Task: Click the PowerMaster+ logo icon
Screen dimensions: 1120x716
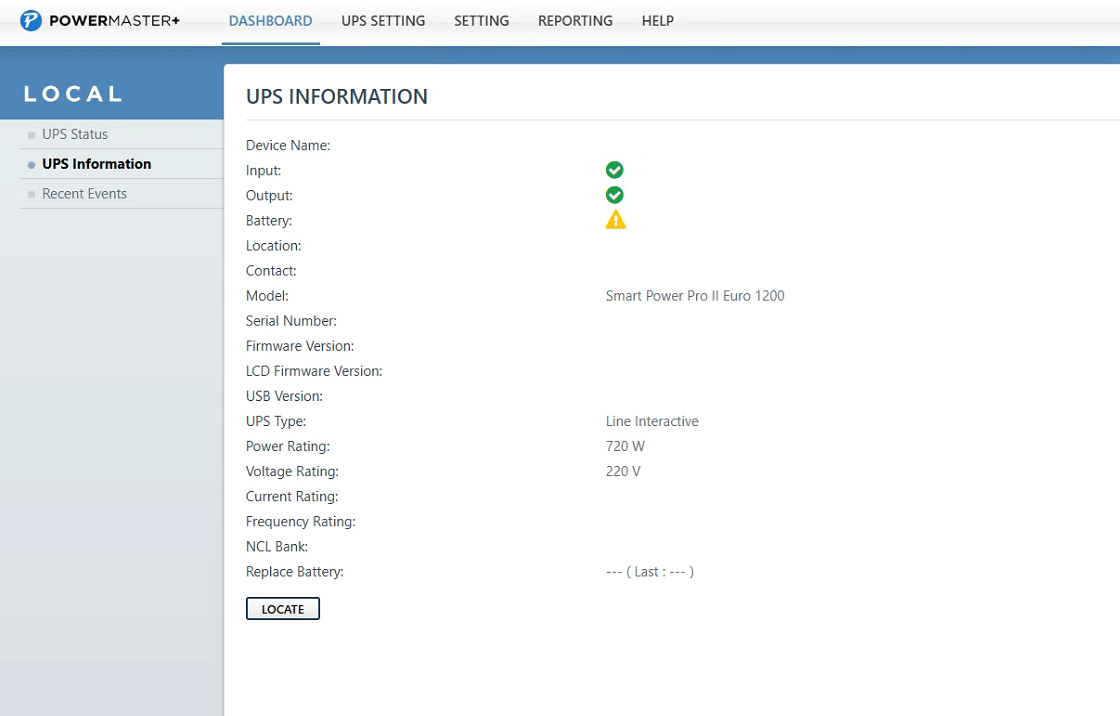Action: (31, 21)
